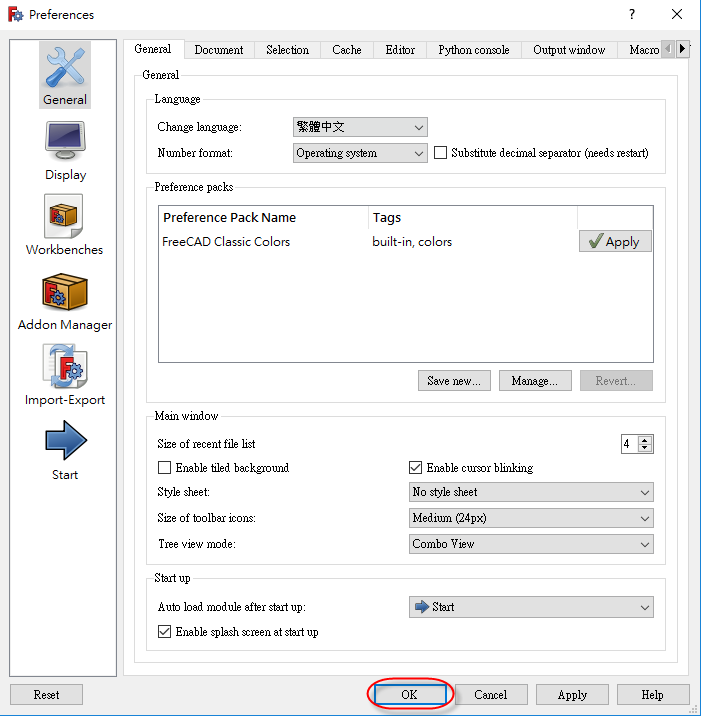Open the Display preferences monitor icon
The width and height of the screenshot is (701, 716).
pos(65,142)
